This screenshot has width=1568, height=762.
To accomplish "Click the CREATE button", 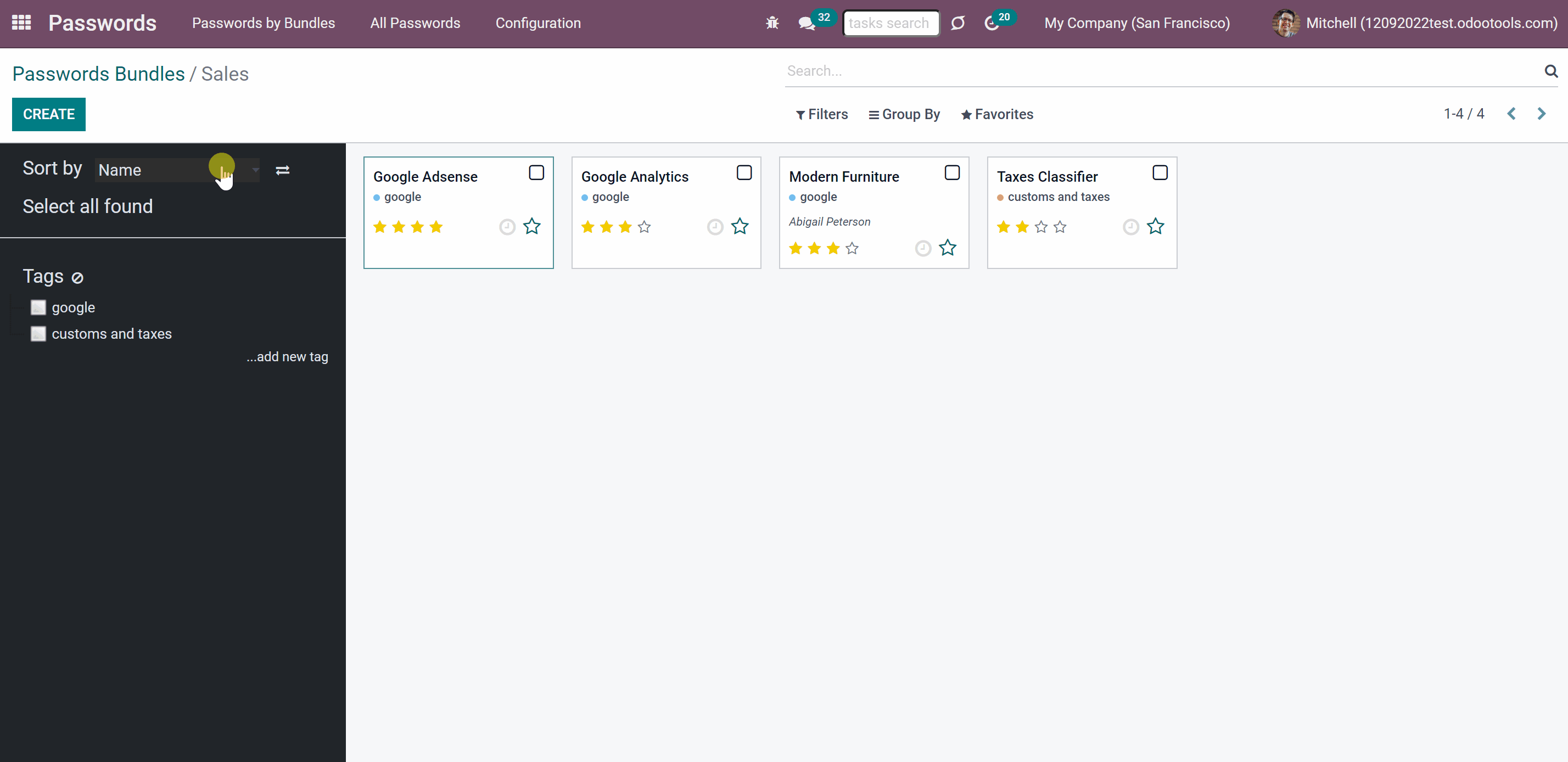I will click(x=49, y=114).
